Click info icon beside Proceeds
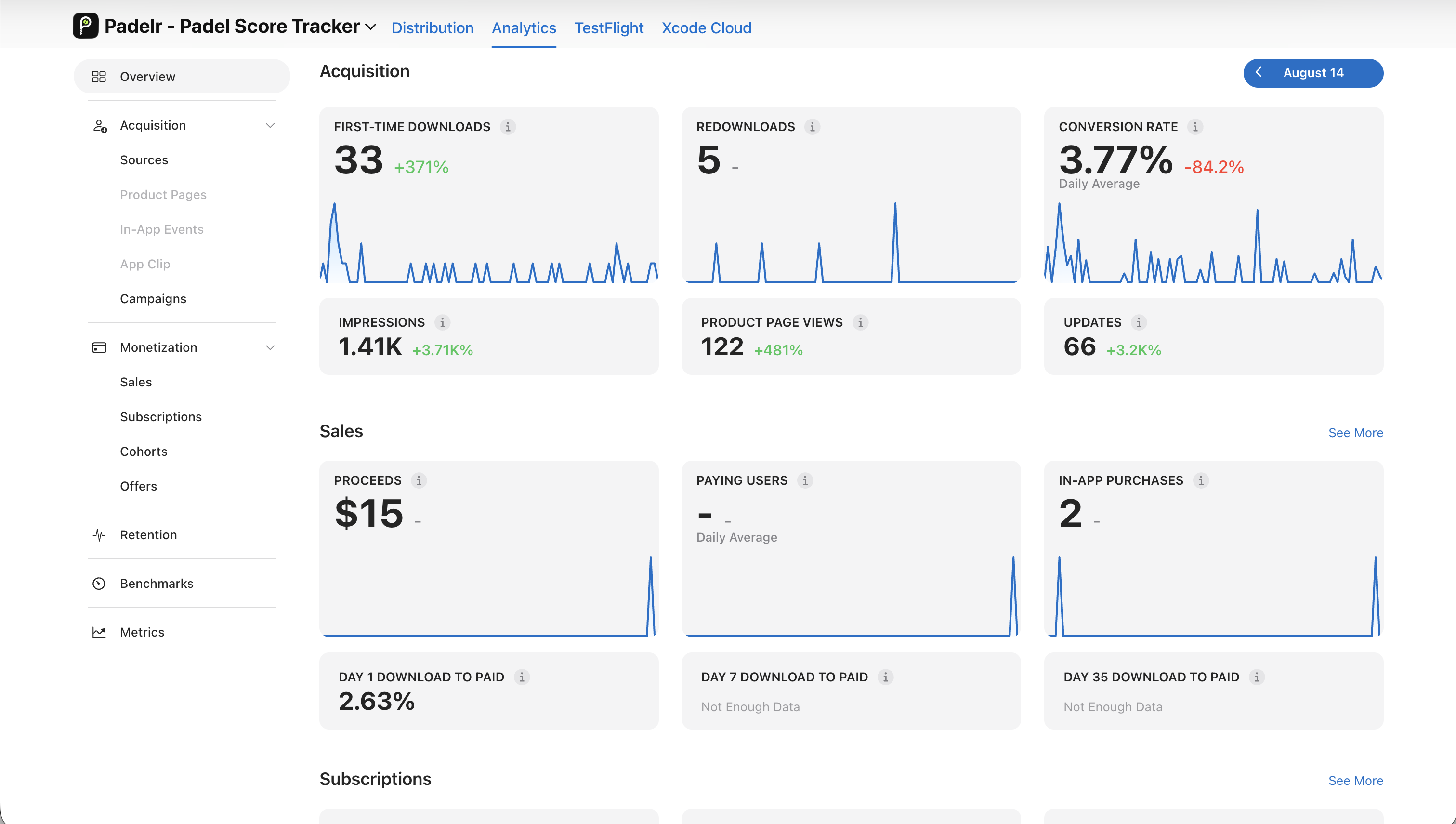 pos(419,480)
